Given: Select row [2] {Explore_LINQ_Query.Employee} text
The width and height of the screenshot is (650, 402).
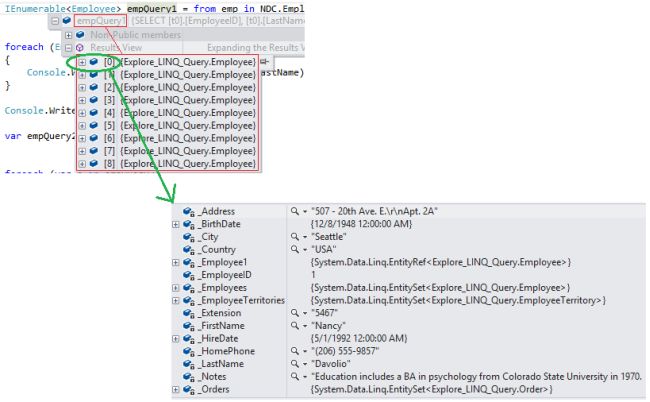Looking at the screenshot, I should click(x=180, y=87).
